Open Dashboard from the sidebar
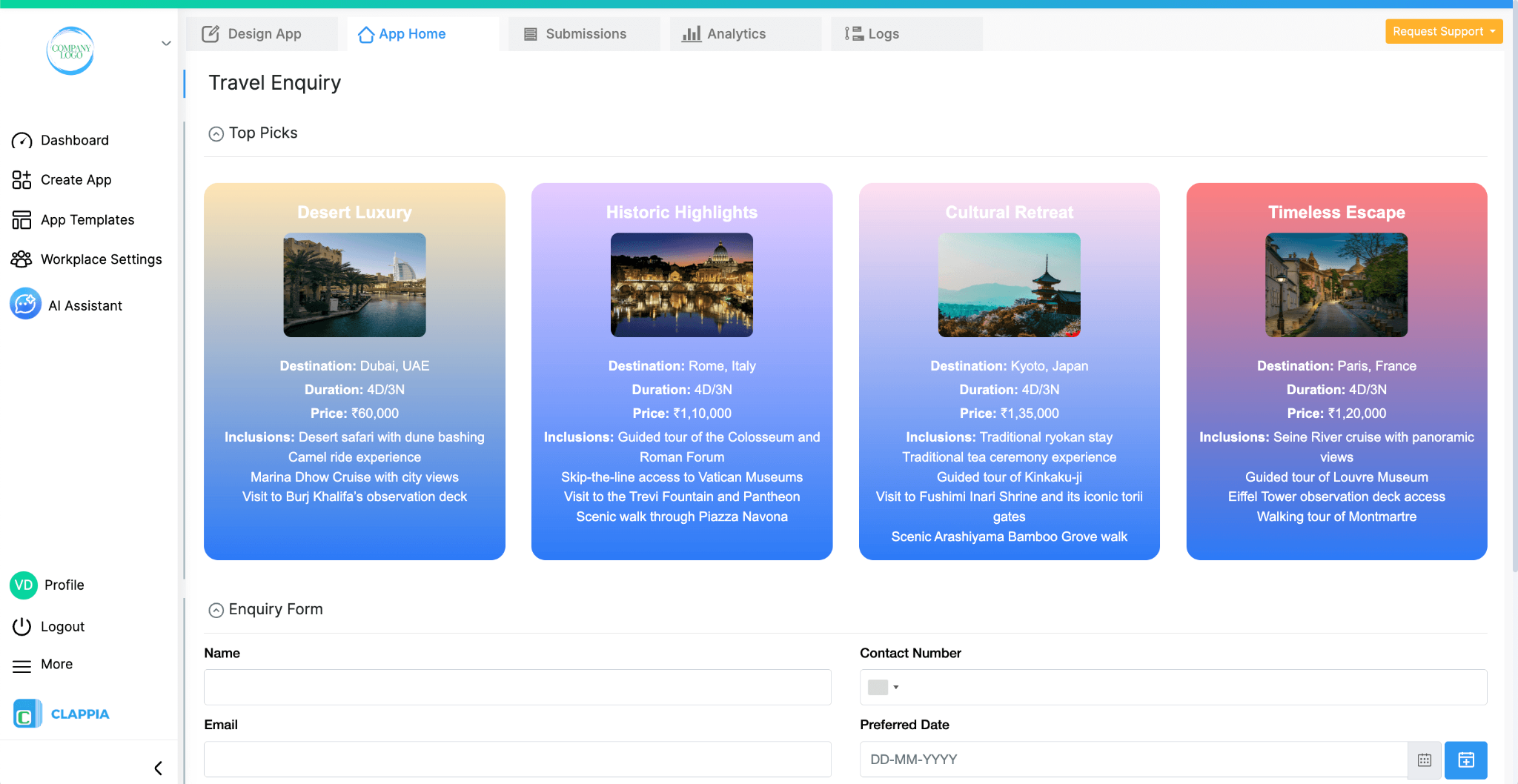This screenshot has height=784, width=1518. [x=75, y=140]
